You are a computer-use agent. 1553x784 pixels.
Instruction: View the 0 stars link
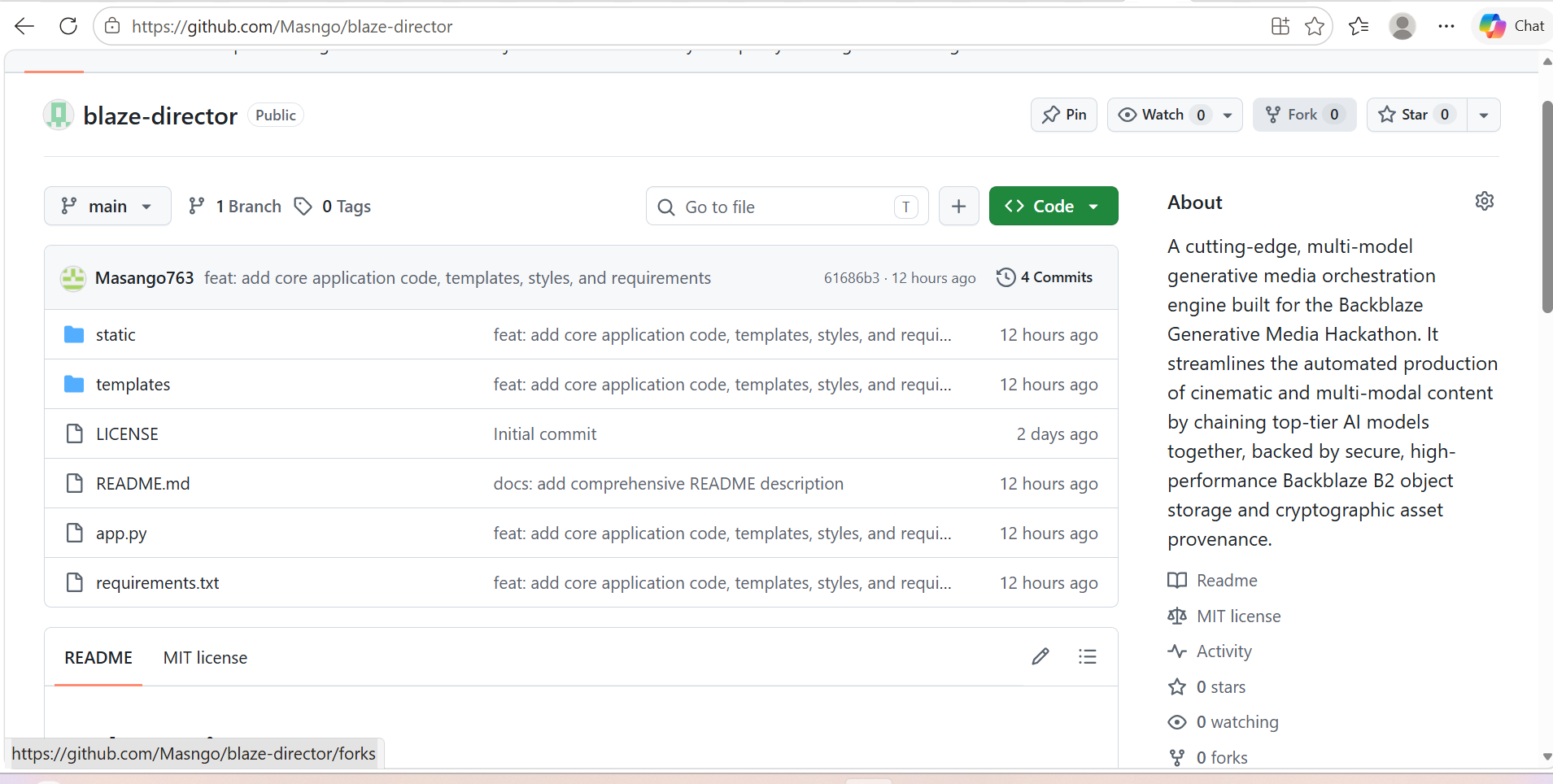(1207, 686)
